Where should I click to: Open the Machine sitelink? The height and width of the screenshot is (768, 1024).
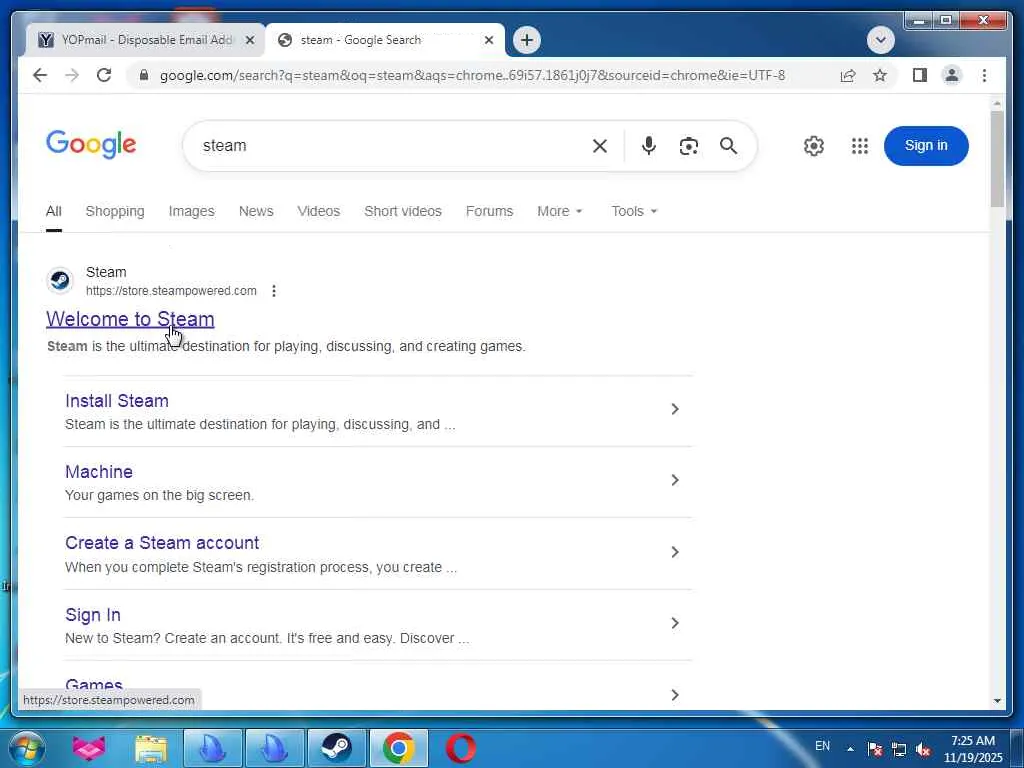(99, 472)
